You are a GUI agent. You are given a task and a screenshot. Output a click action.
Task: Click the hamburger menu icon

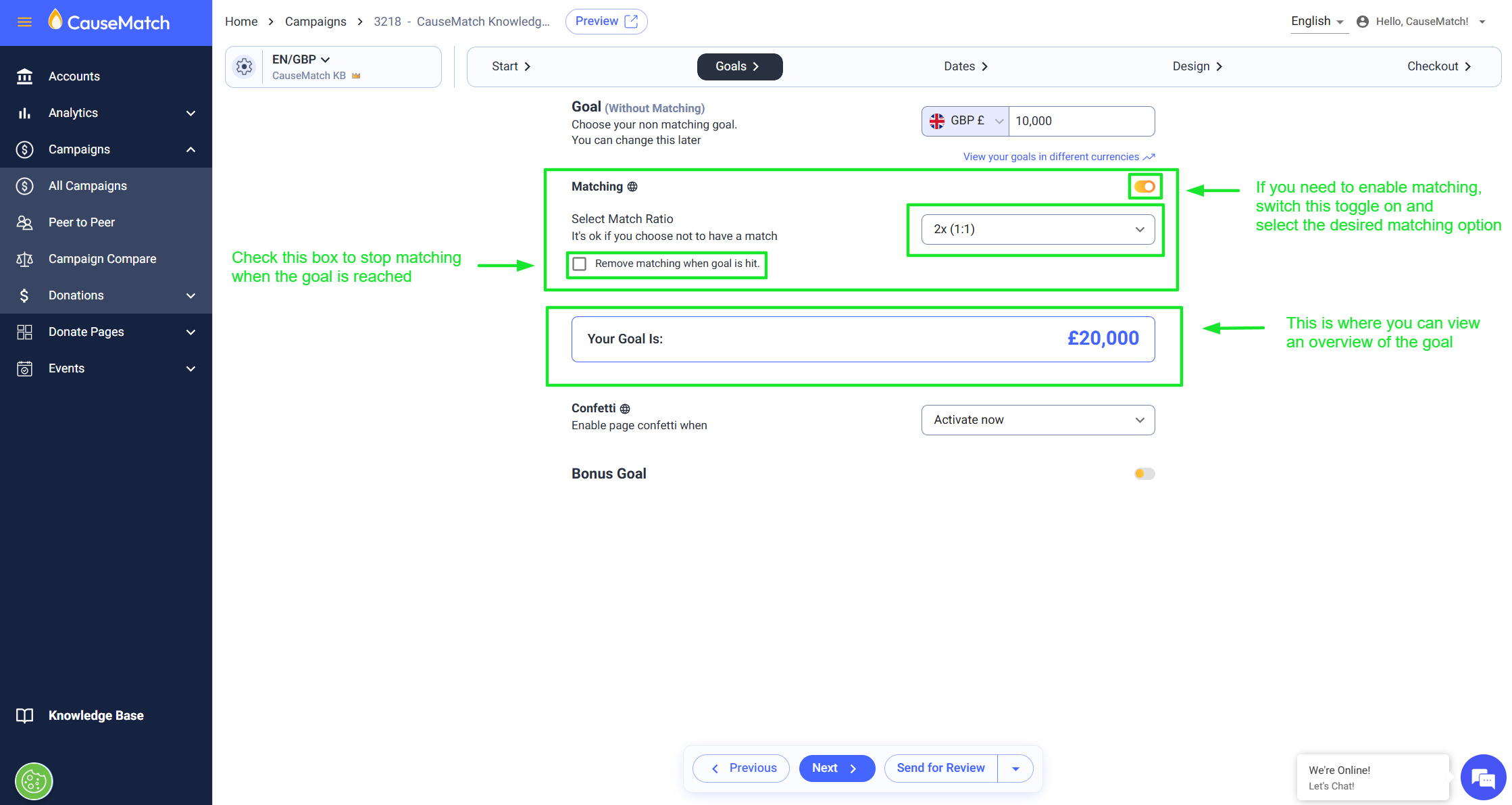(x=24, y=22)
